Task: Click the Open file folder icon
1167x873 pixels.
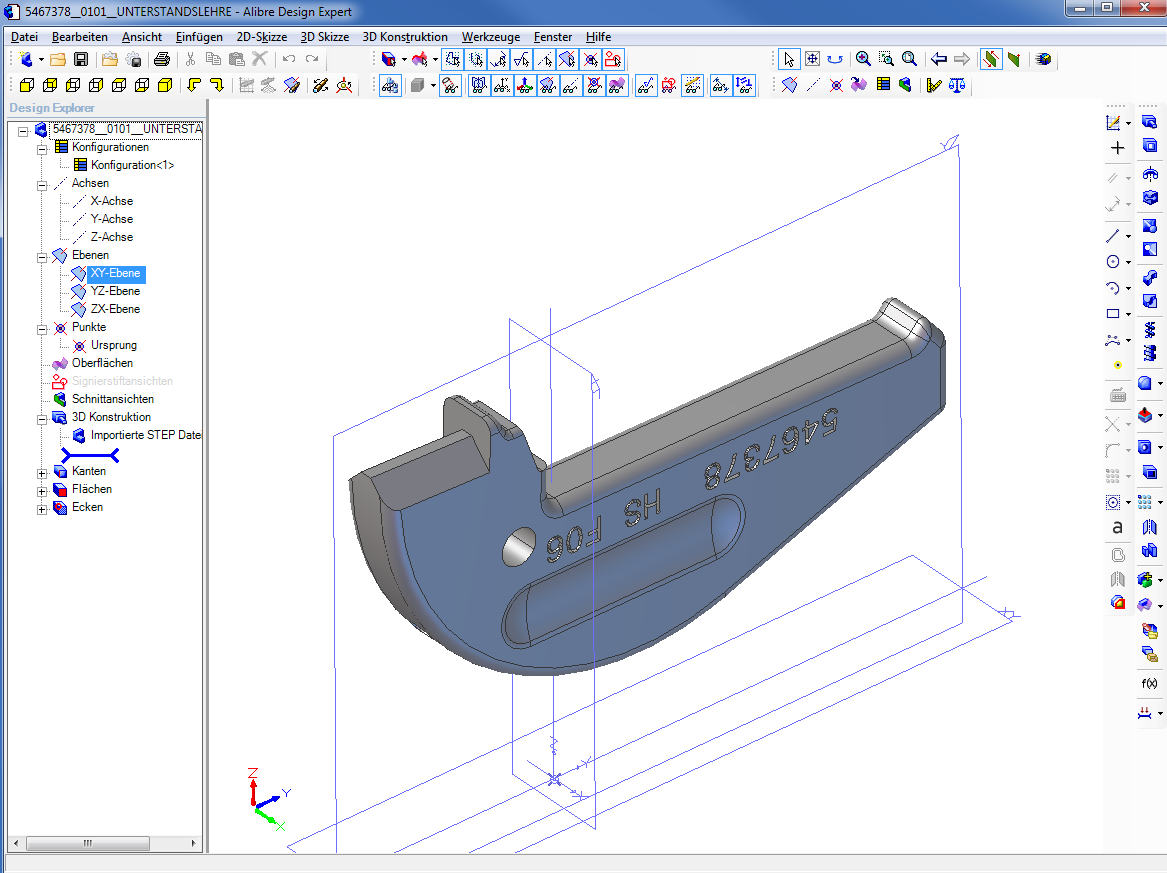Action: click(58, 60)
